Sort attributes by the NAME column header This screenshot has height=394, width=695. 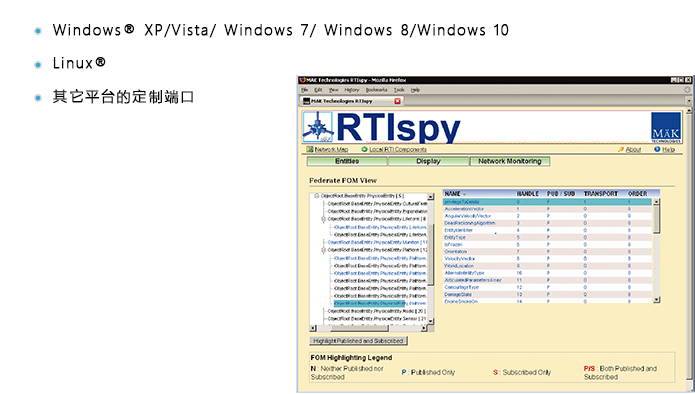point(453,194)
